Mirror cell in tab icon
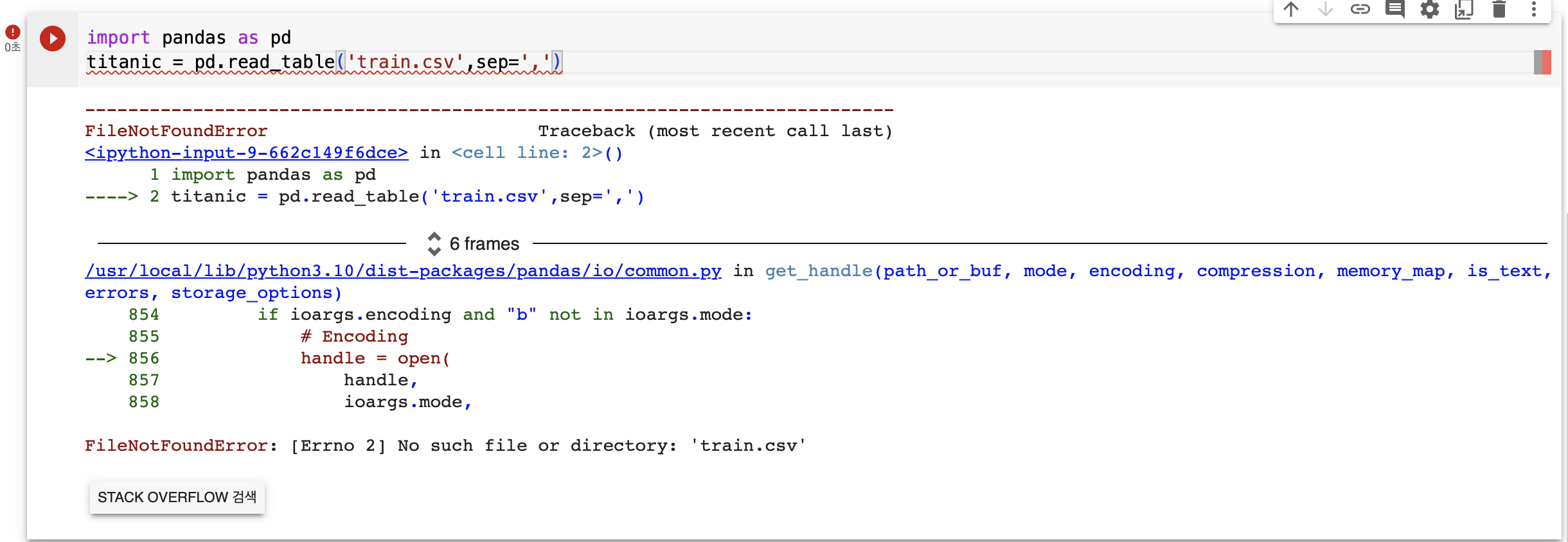The height and width of the screenshot is (542, 1568). coord(1464,9)
